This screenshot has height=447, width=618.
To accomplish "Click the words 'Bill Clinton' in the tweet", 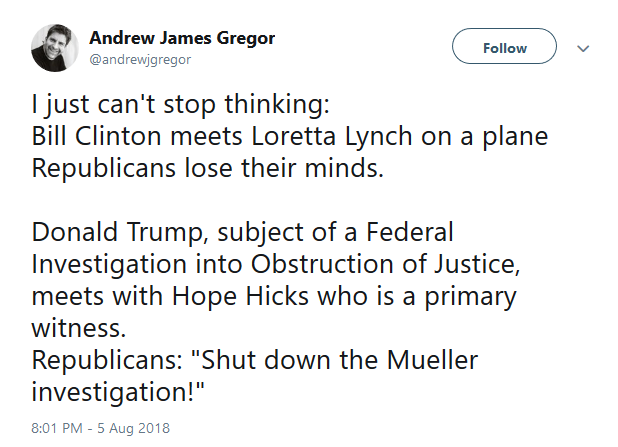I will pyautogui.click(x=97, y=136).
